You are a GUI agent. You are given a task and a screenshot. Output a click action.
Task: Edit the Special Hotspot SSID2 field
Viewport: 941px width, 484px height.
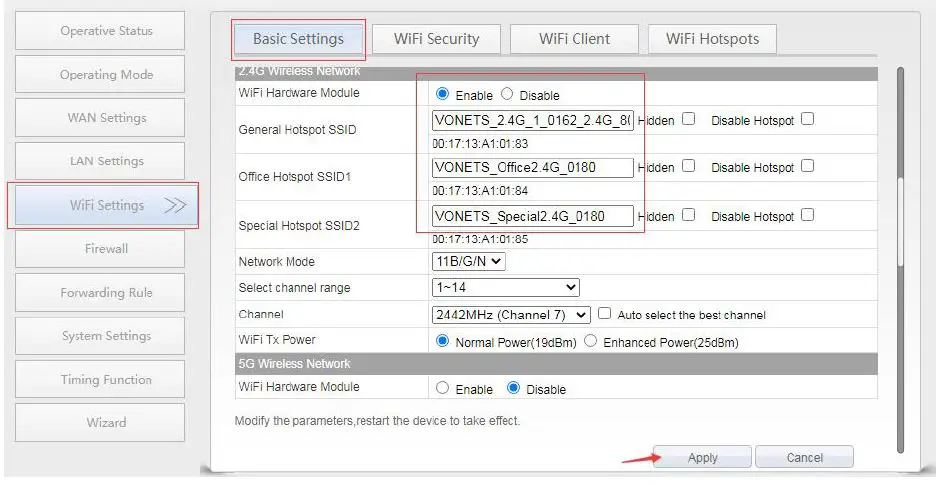(532, 216)
